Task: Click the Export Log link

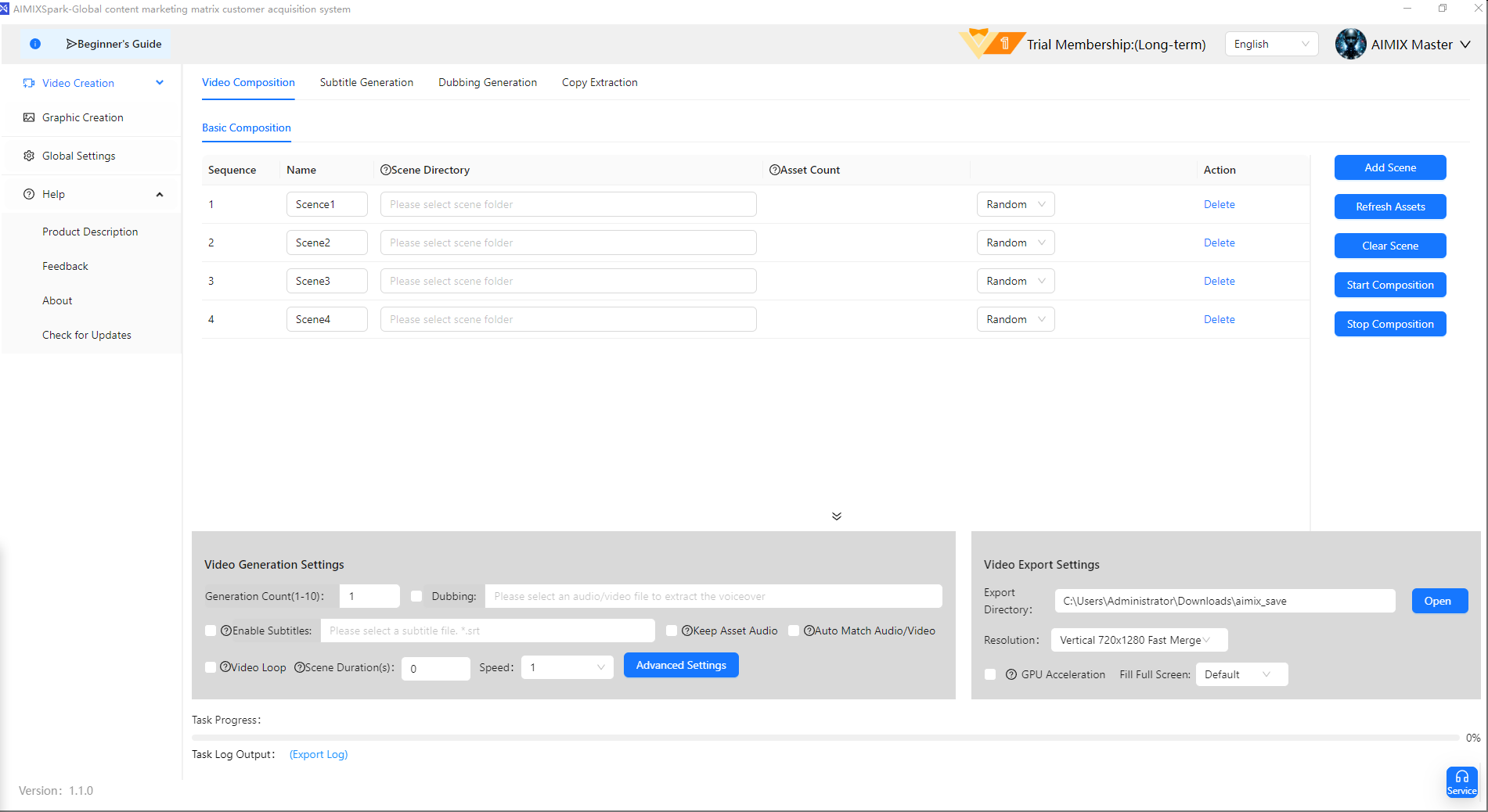Action: coord(319,754)
